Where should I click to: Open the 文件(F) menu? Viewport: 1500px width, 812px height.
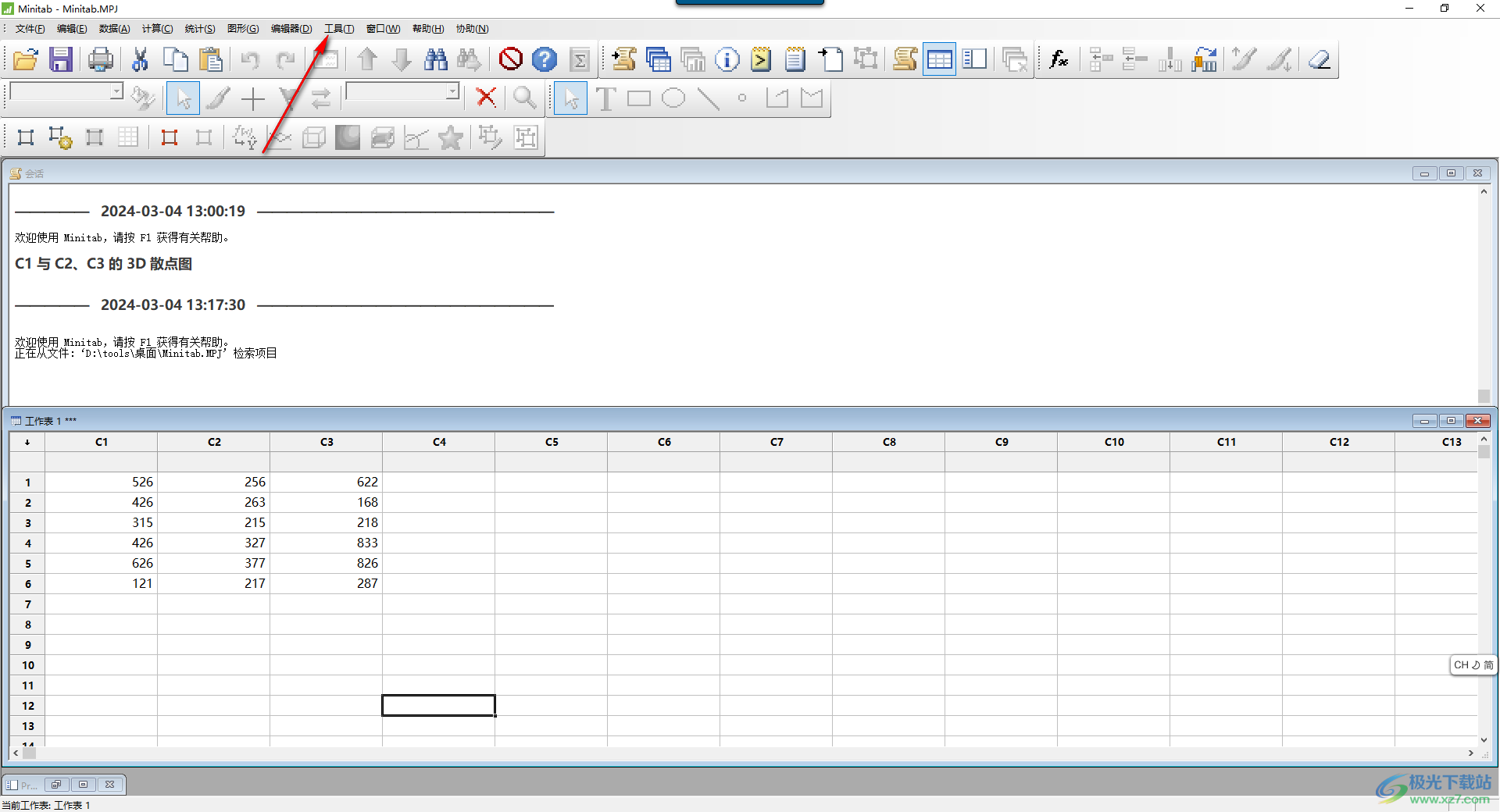tap(30, 29)
